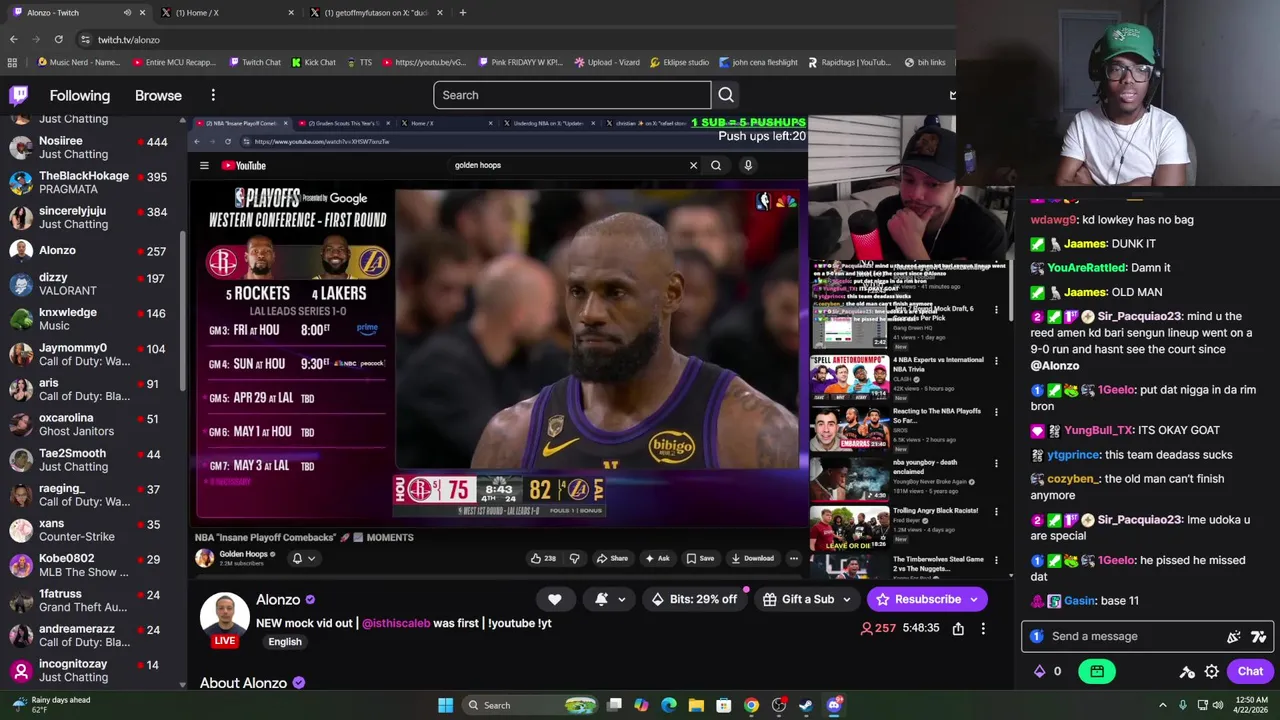Click the Gift a Sub button
Screen dimensions: 1280x720
(x=798, y=599)
